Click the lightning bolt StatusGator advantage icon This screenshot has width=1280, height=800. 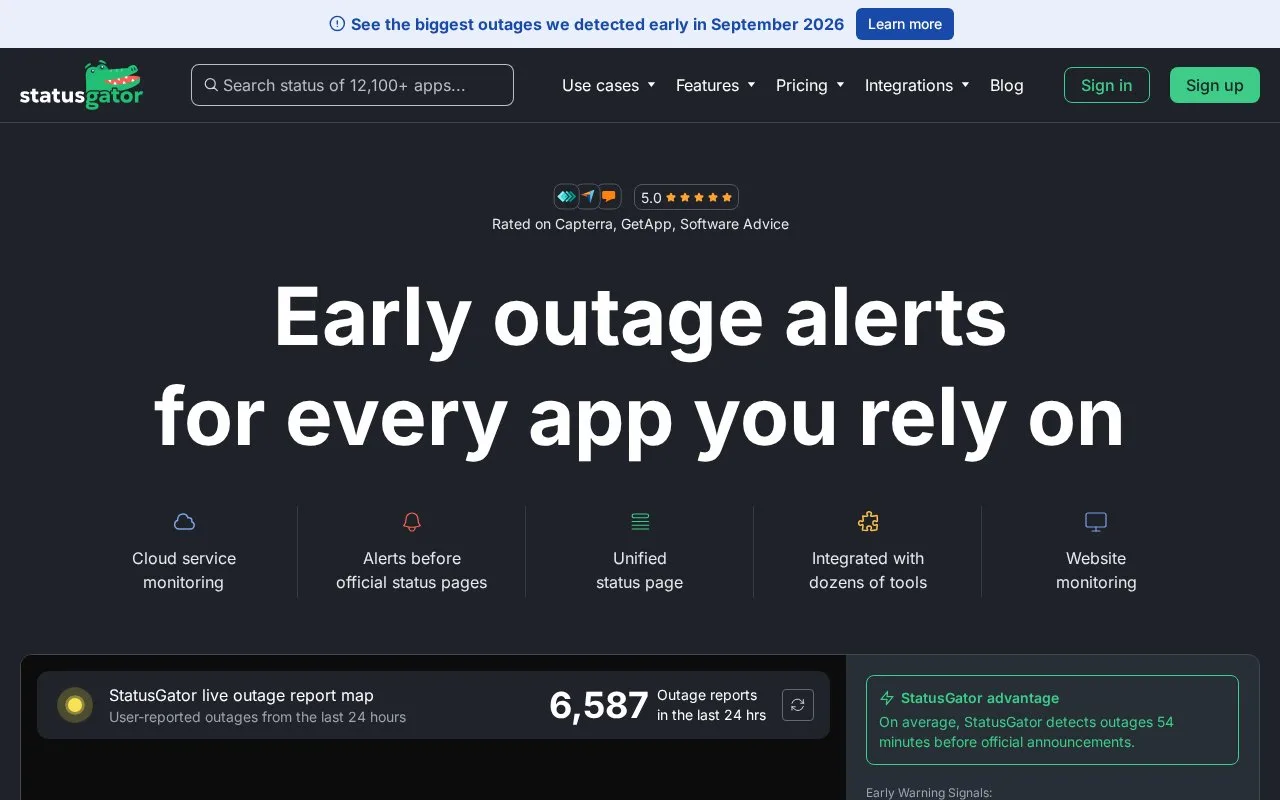coord(886,698)
